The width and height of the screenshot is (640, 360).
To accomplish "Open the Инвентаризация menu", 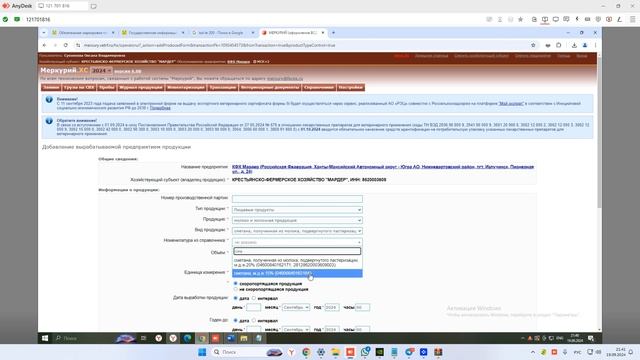I will tap(186, 87).
